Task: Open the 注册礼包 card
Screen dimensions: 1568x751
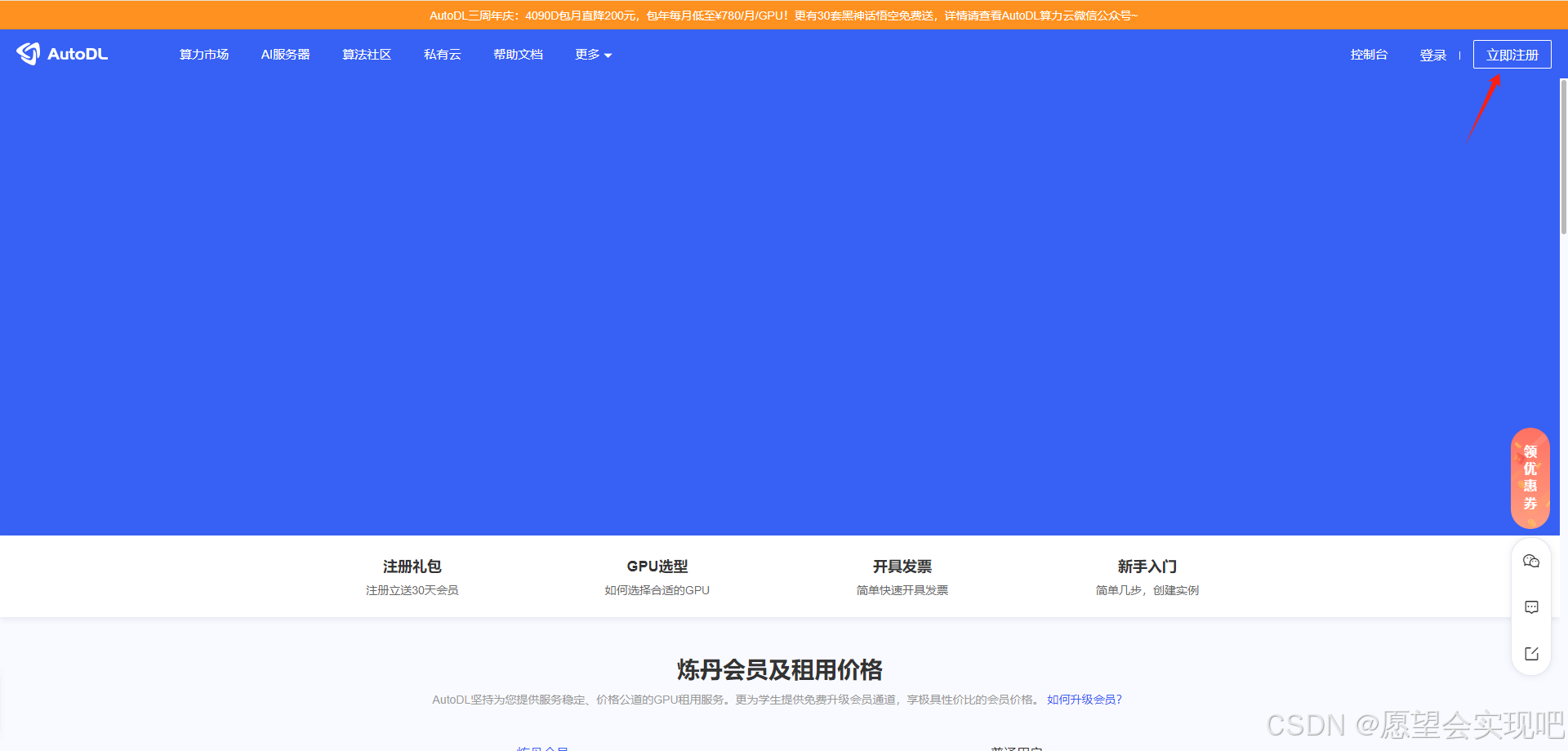Action: click(412, 576)
